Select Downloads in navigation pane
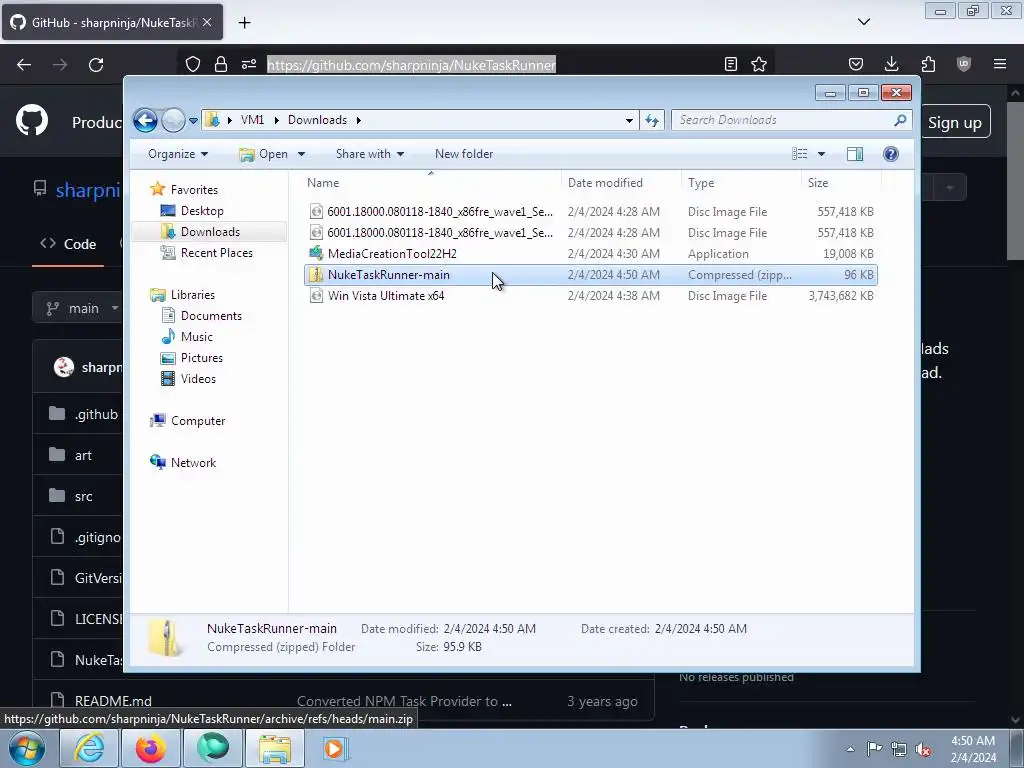 click(x=210, y=232)
